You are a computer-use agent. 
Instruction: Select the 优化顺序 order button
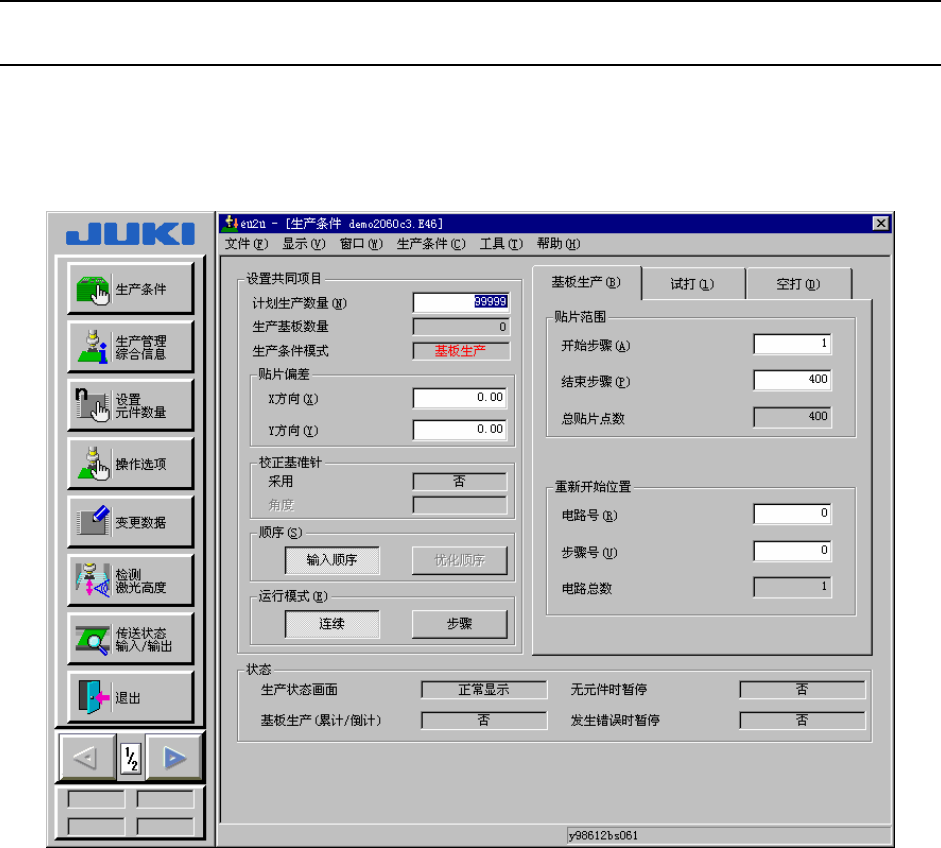pos(460,560)
